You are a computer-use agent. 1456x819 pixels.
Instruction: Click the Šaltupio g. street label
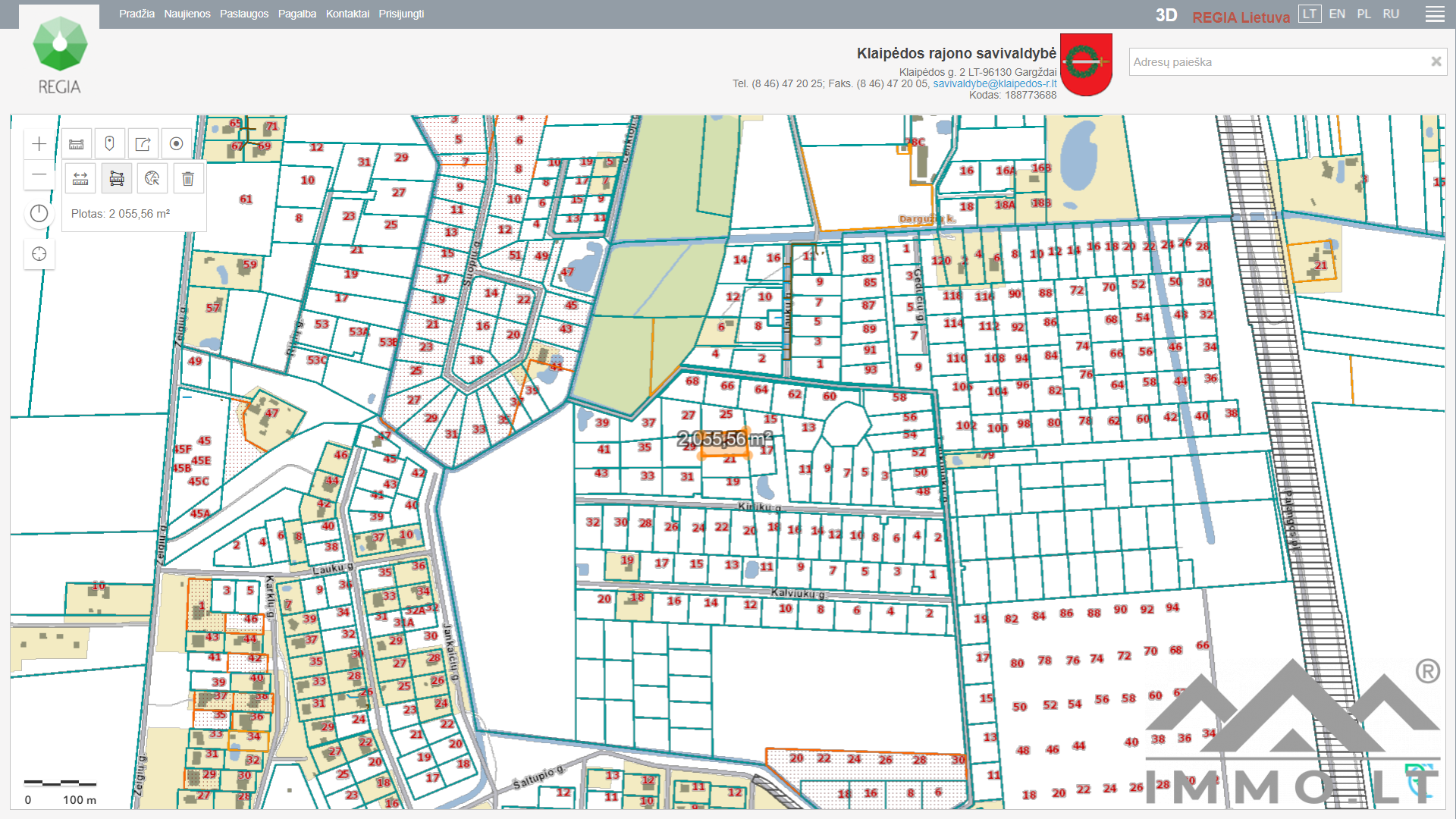(x=538, y=777)
